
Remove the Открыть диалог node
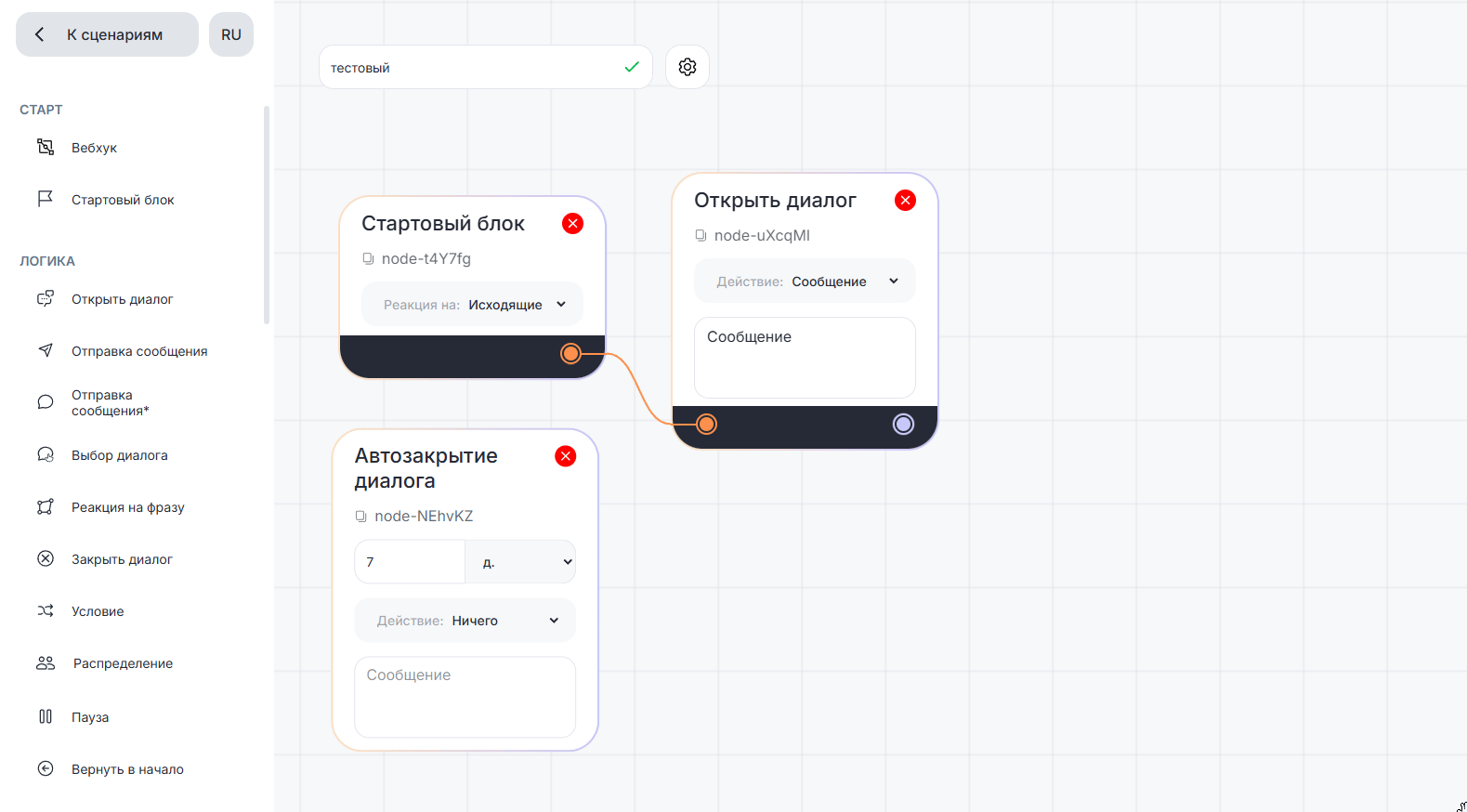[x=905, y=201]
